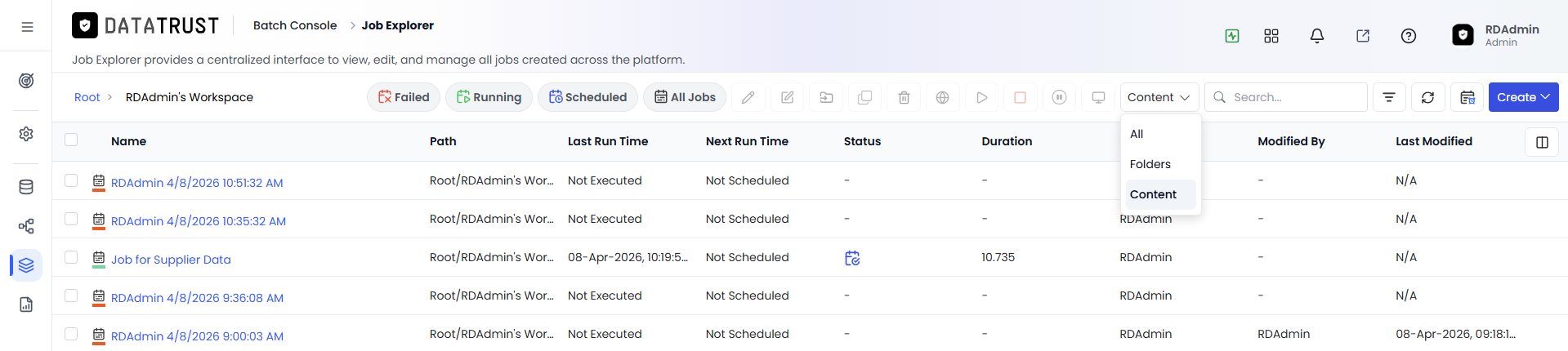Click the calendar schedule icon beside Create

coord(1467,97)
